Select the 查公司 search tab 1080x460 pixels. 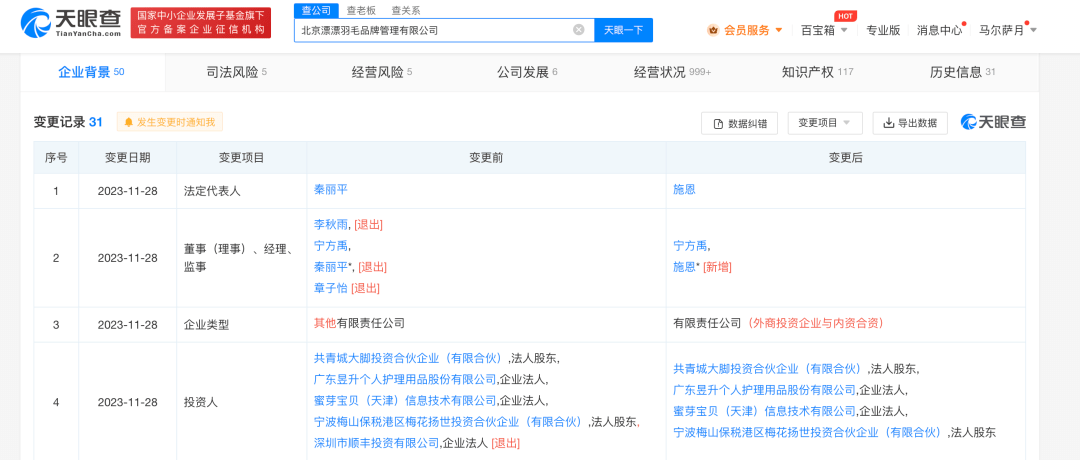317,10
